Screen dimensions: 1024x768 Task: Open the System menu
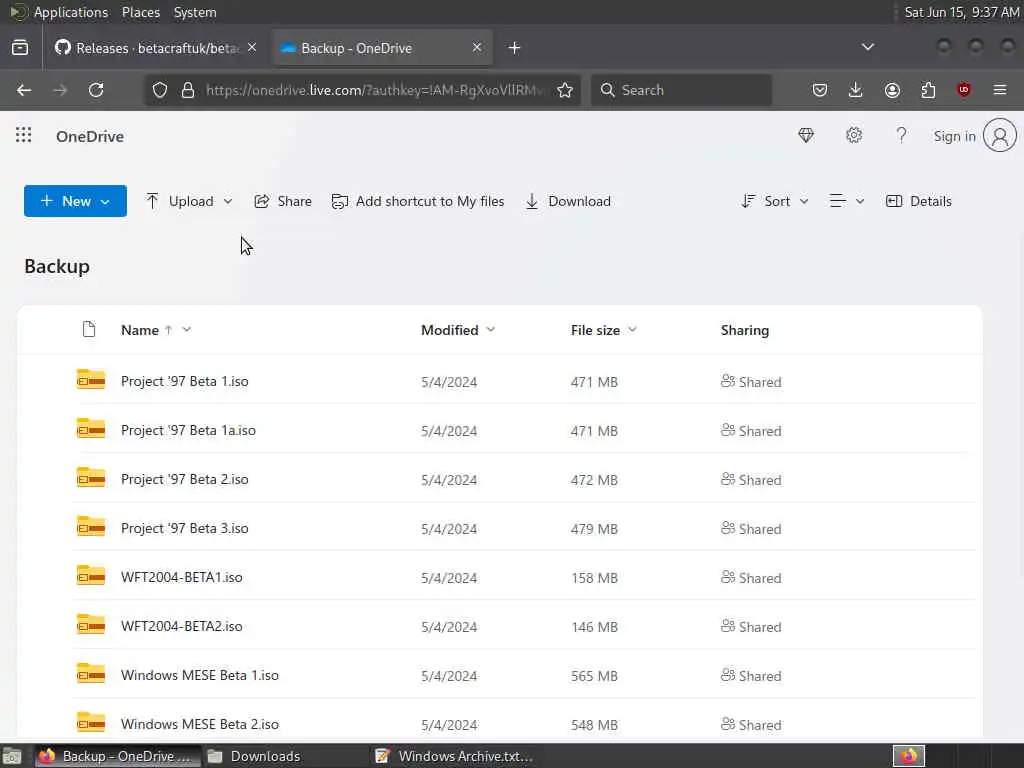pyautogui.click(x=195, y=12)
